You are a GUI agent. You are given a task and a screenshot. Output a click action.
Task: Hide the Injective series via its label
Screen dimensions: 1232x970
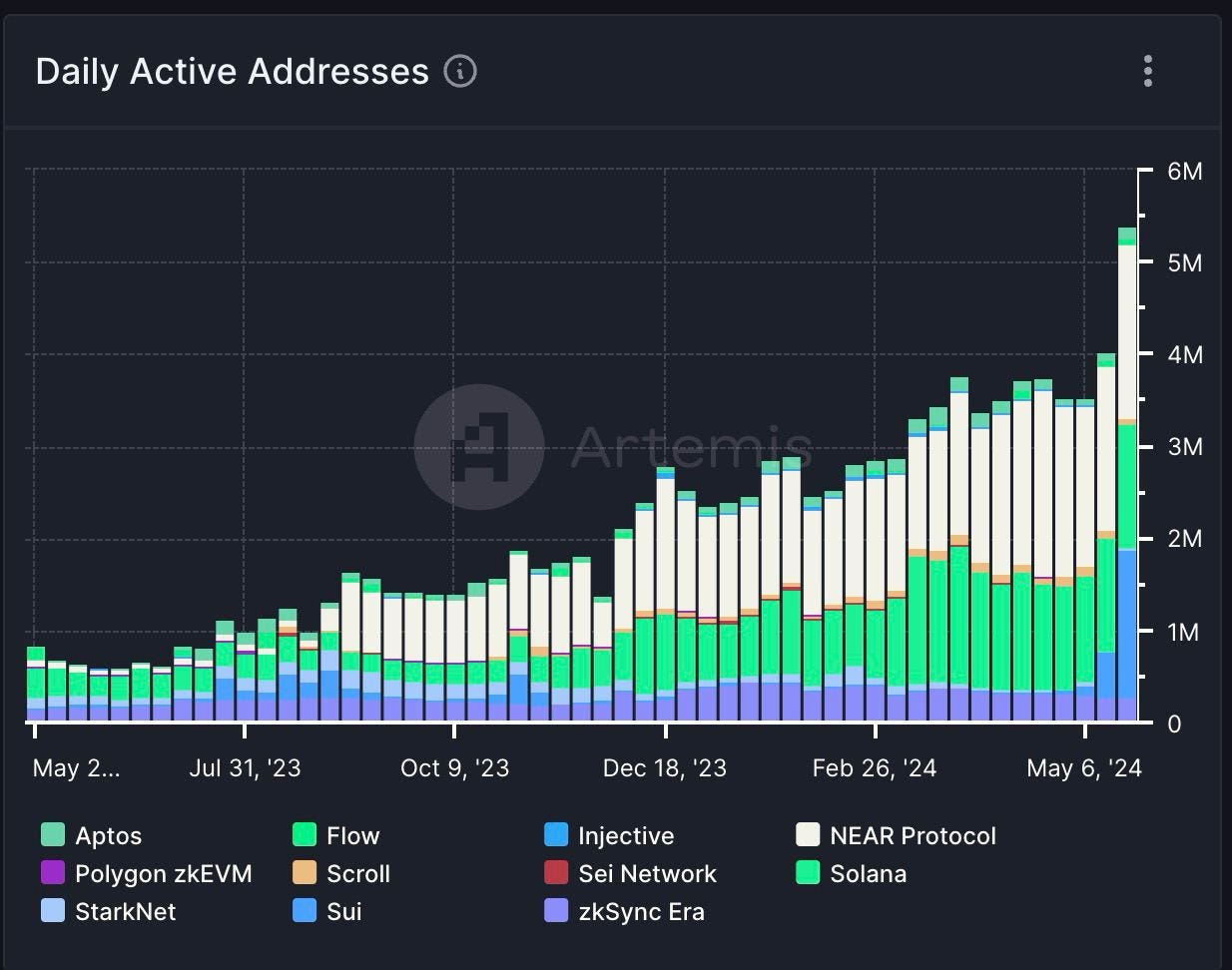point(626,836)
